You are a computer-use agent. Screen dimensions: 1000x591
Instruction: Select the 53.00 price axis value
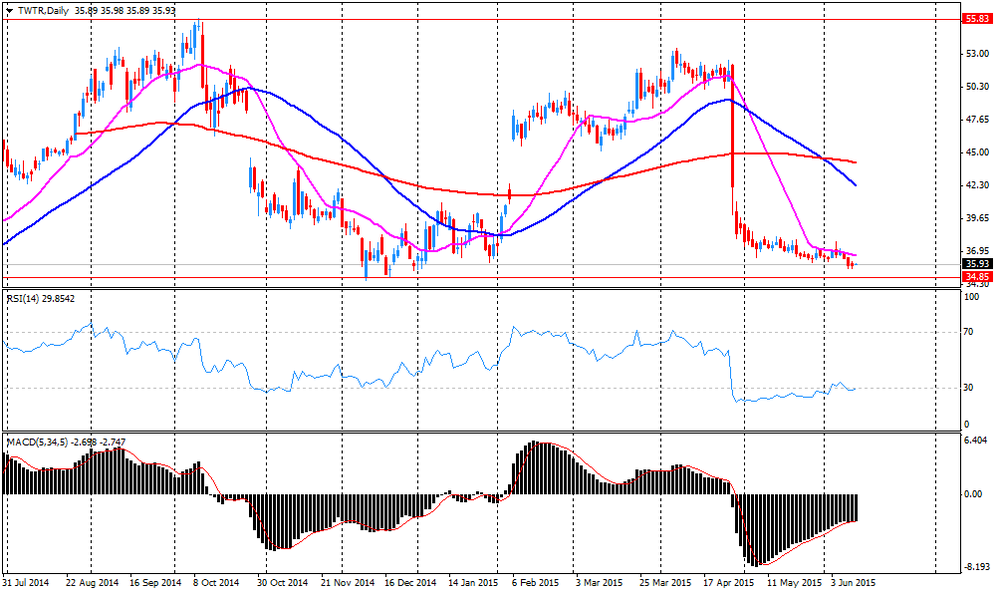(x=978, y=54)
